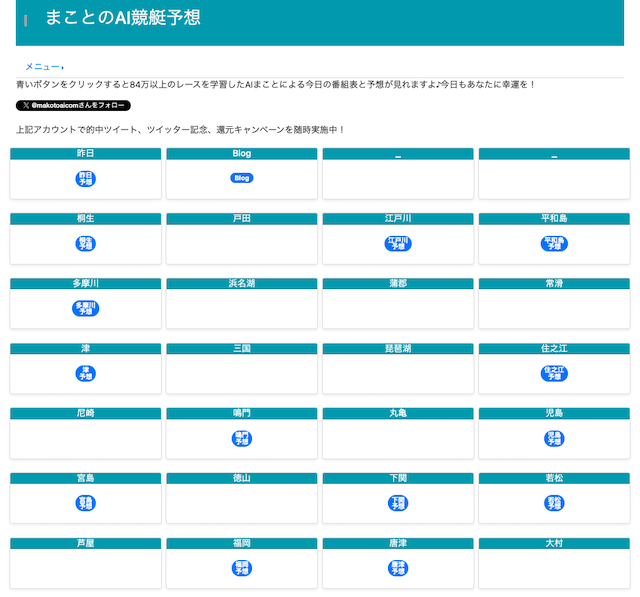Click the 下関 card header

398,478
